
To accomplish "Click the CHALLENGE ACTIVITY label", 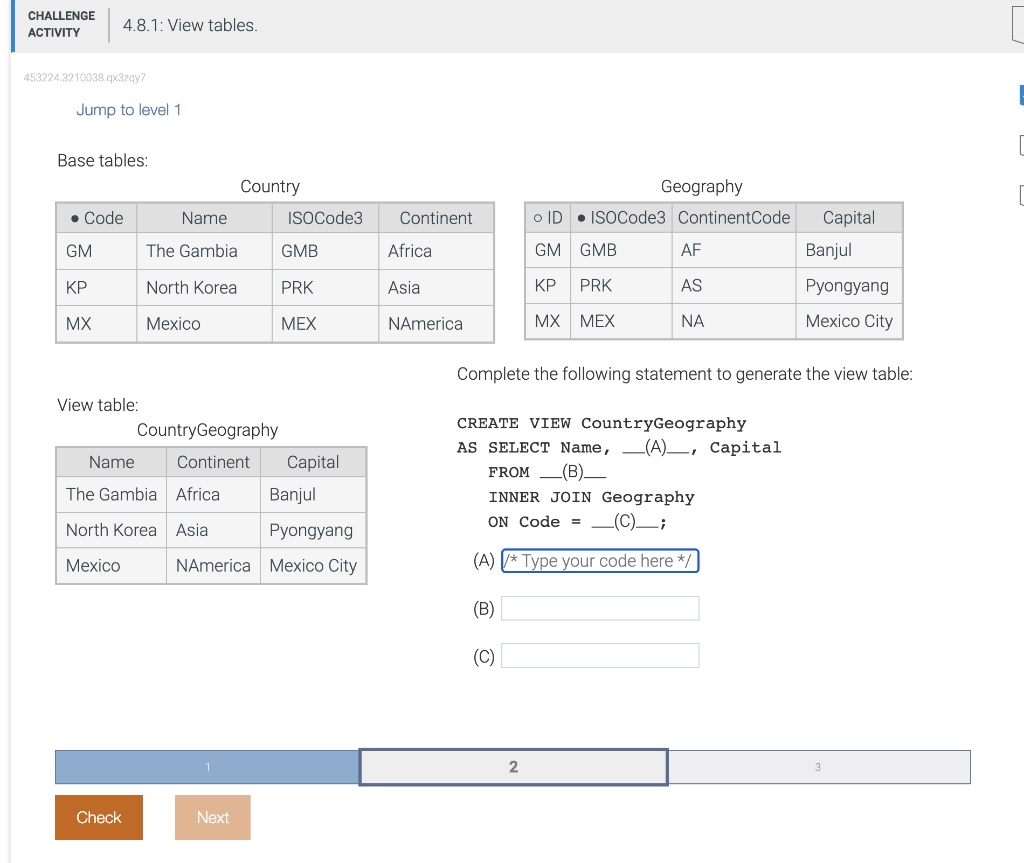I will pos(61,24).
